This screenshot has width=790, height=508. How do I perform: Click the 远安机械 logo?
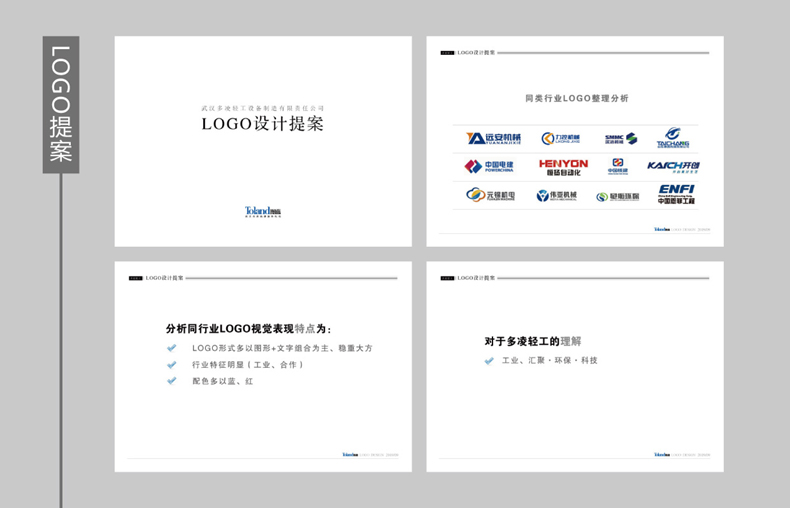[493, 138]
